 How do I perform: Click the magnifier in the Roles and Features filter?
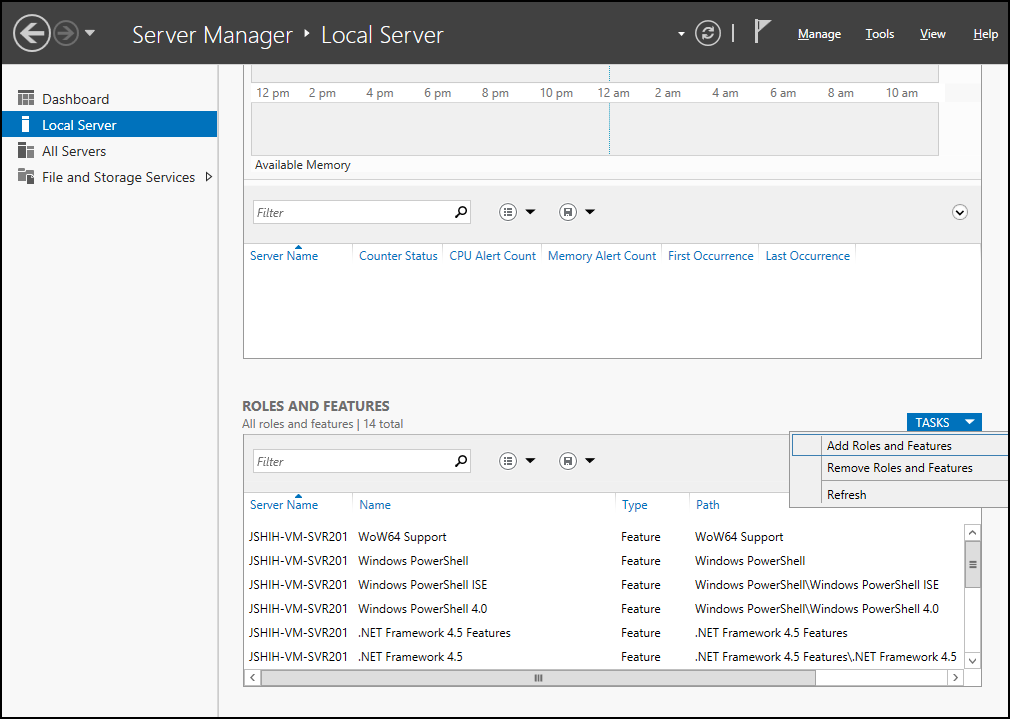(459, 461)
